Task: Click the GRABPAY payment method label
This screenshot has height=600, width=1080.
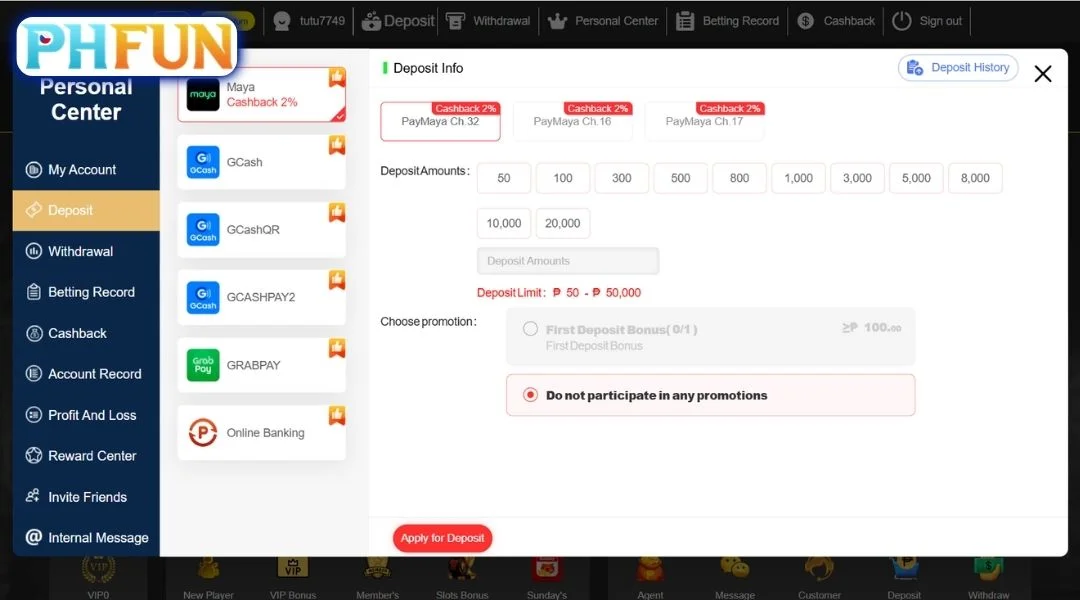Action: click(x=253, y=365)
